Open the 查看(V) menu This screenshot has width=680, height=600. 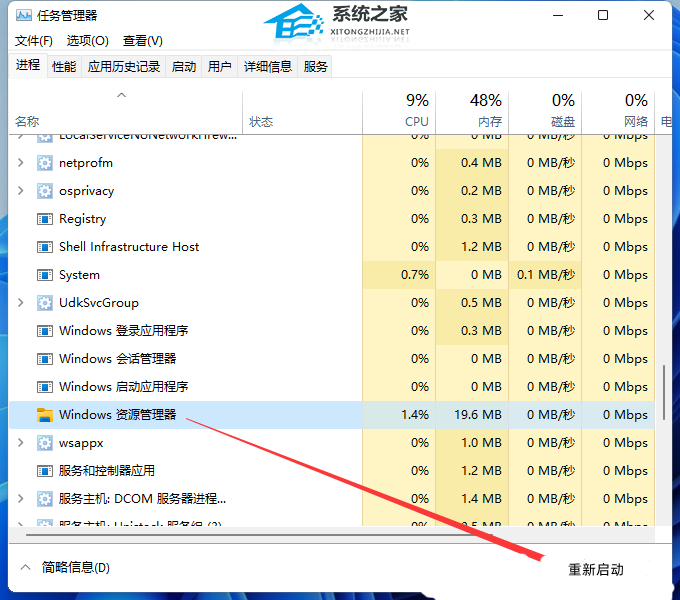142,40
